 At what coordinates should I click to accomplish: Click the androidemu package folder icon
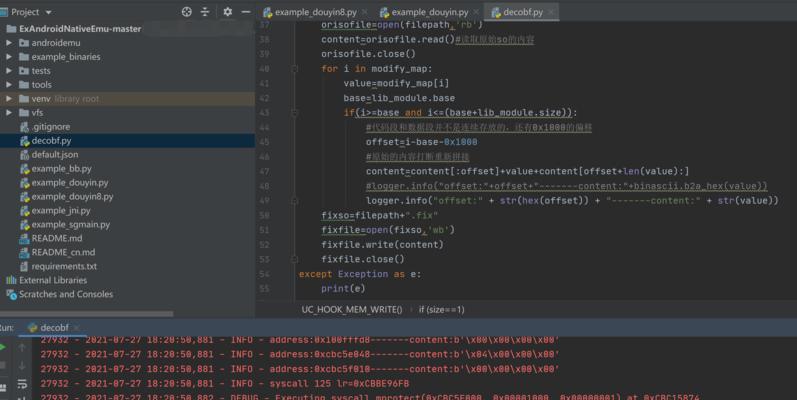tap(24, 43)
